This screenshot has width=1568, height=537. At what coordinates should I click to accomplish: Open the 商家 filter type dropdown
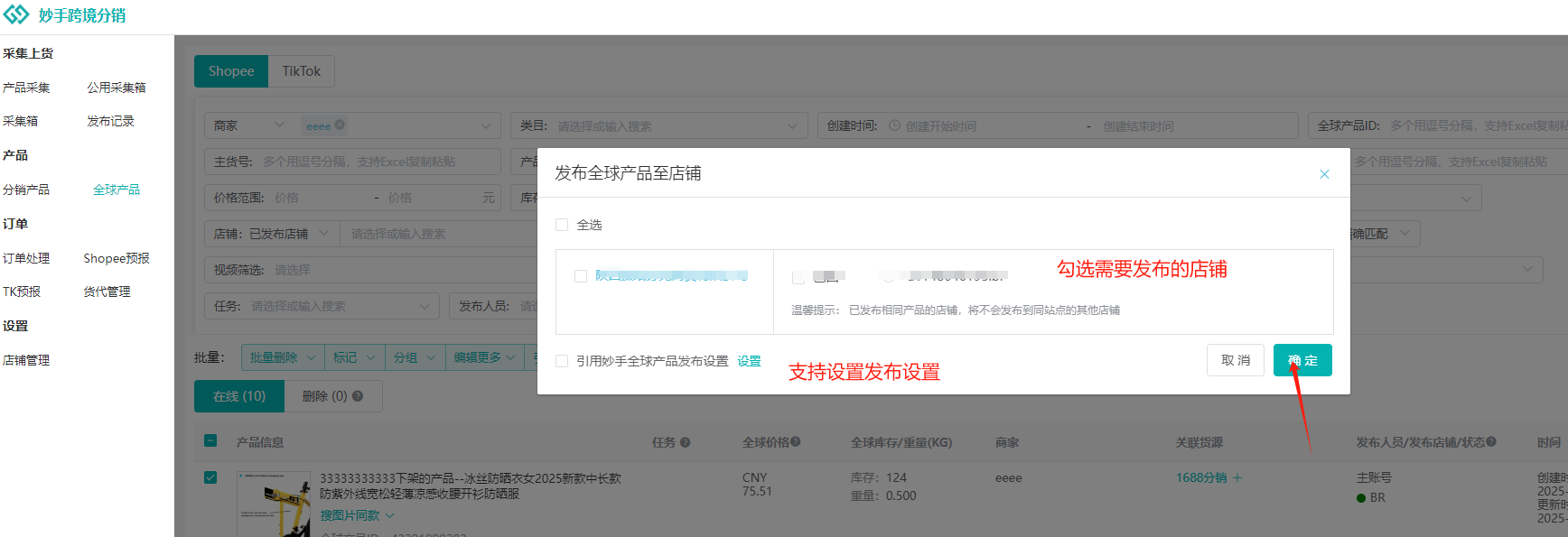[249, 125]
